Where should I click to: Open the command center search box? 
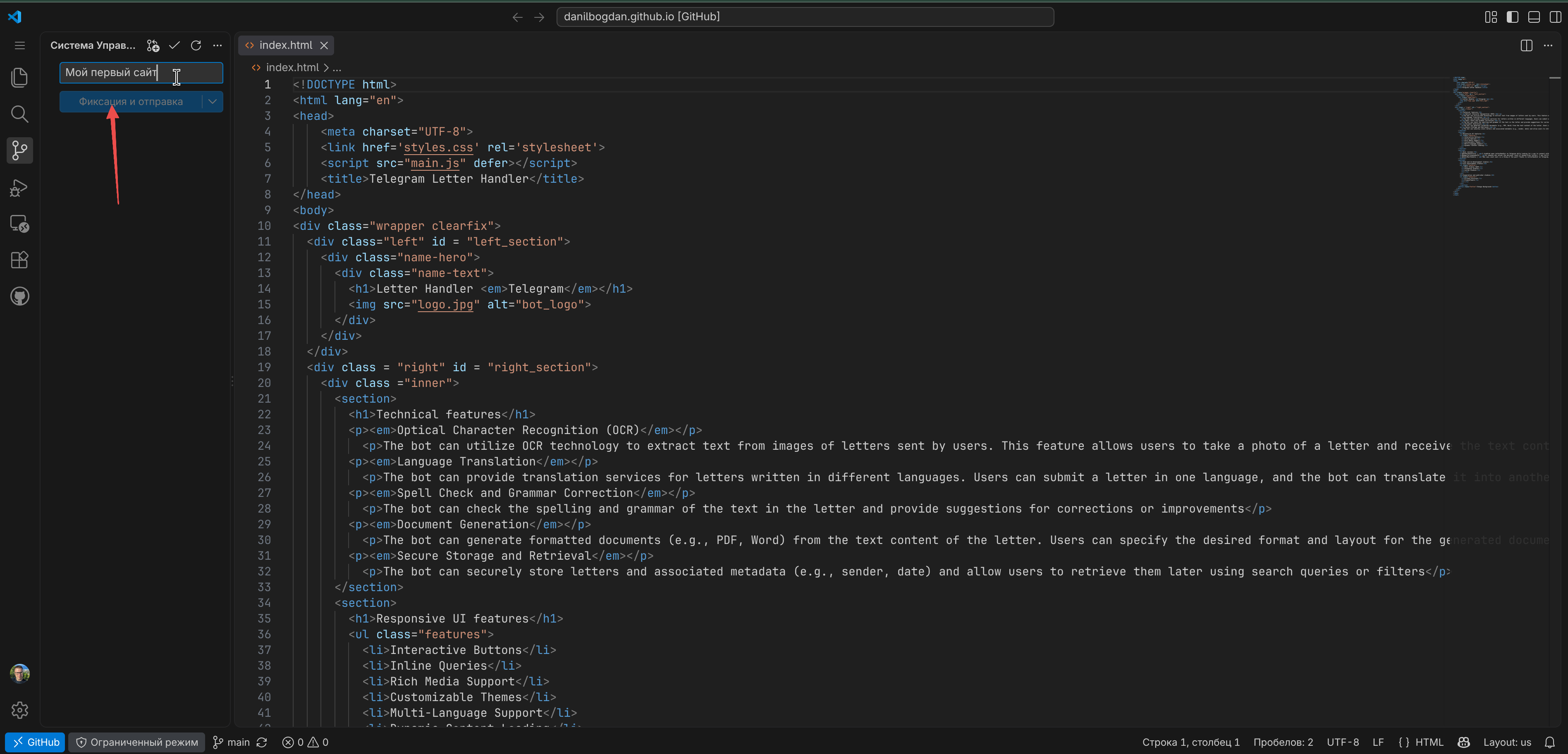pyautogui.click(x=805, y=17)
